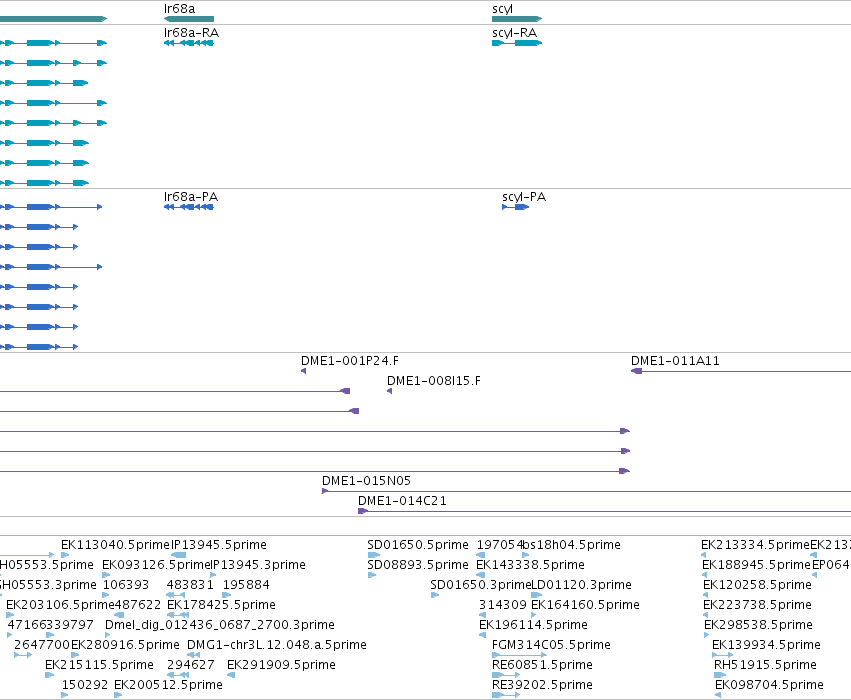
Task: Click the scyl-PA coding sequence glyph
Action: click(x=516, y=207)
